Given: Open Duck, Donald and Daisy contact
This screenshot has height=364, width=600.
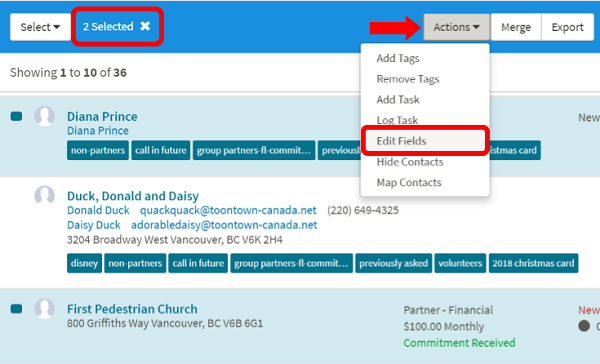Looking at the screenshot, I should tap(133, 196).
